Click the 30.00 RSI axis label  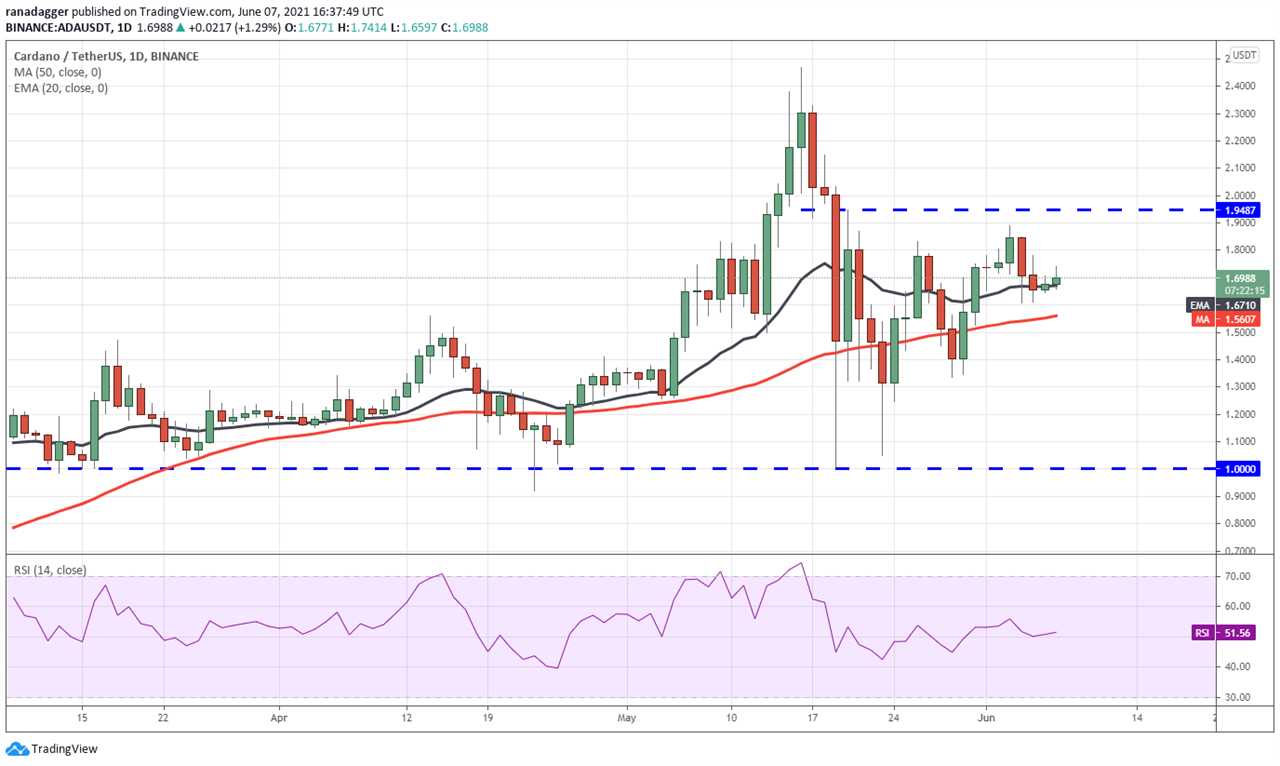click(1239, 697)
